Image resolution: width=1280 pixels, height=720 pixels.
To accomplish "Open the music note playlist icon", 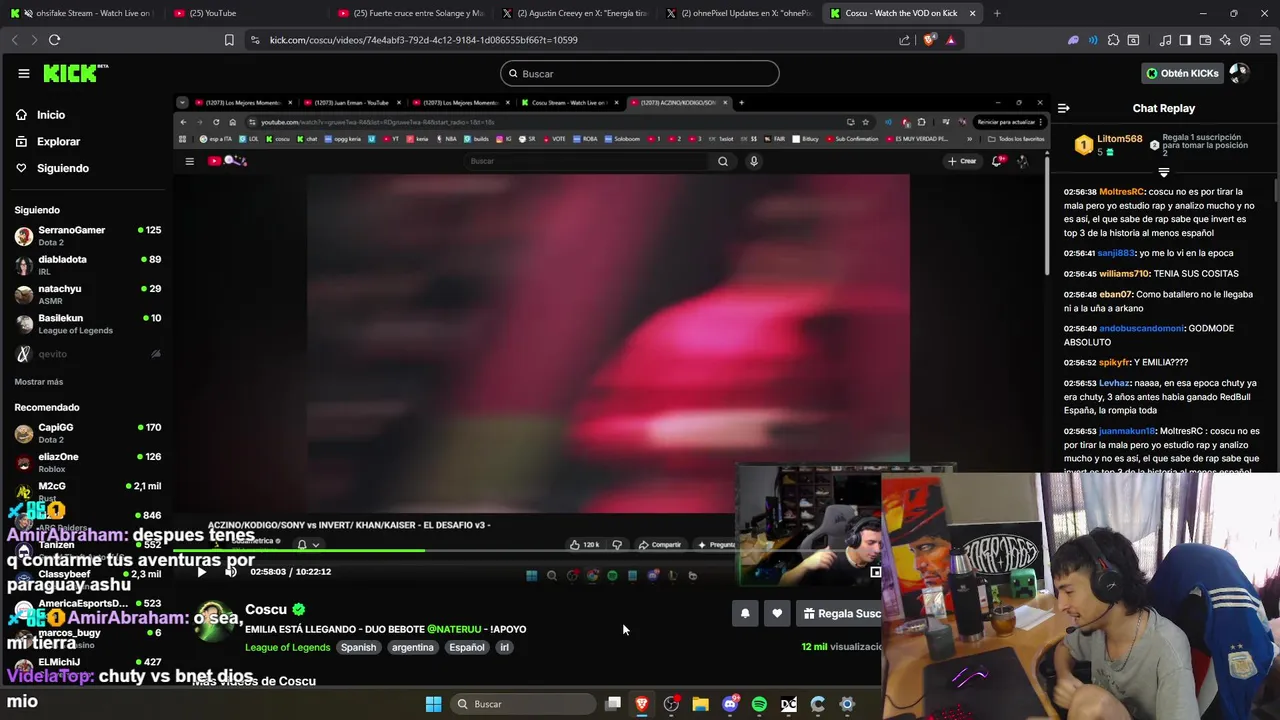I will (x=1165, y=40).
